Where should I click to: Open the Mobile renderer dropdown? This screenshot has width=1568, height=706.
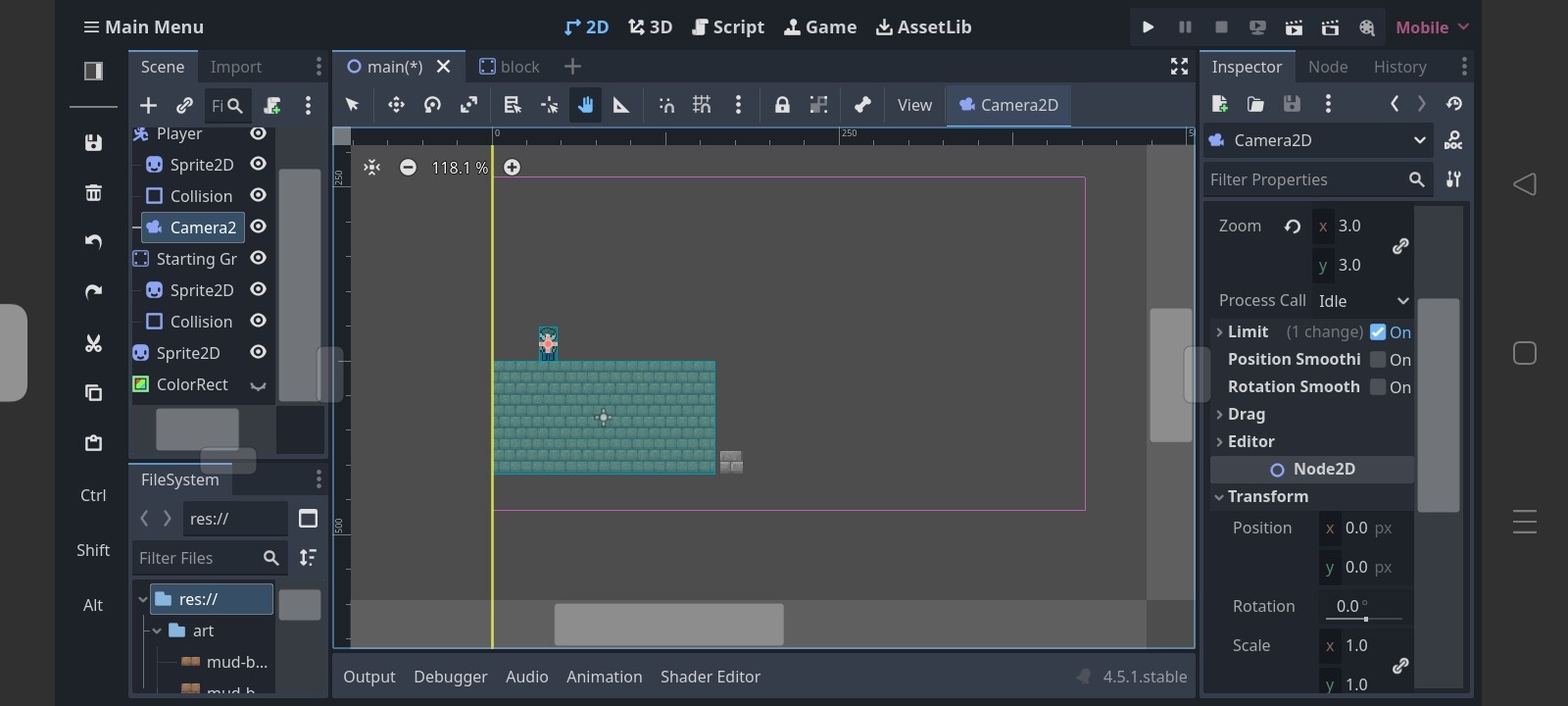1432,27
